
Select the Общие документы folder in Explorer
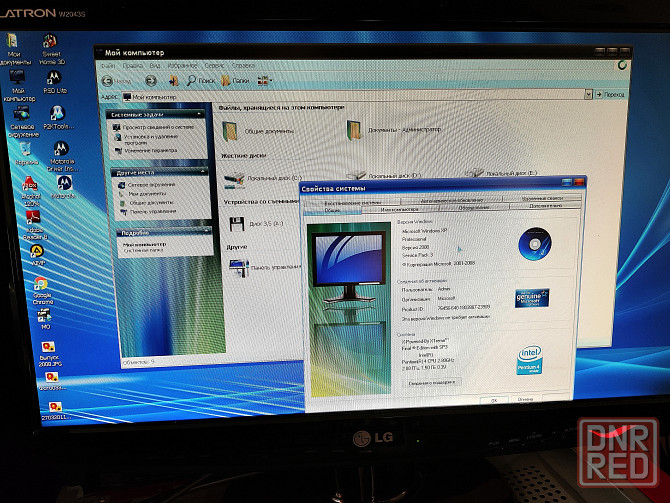click(x=259, y=131)
